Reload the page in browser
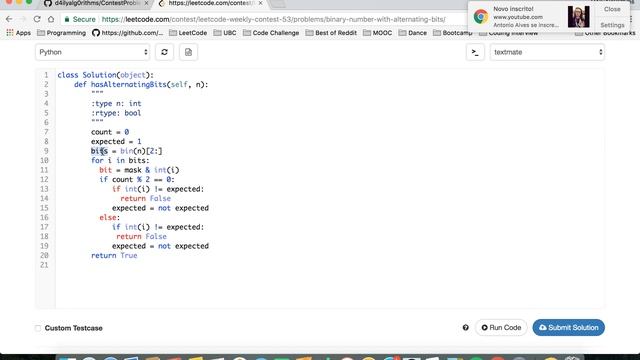 pos(37,19)
